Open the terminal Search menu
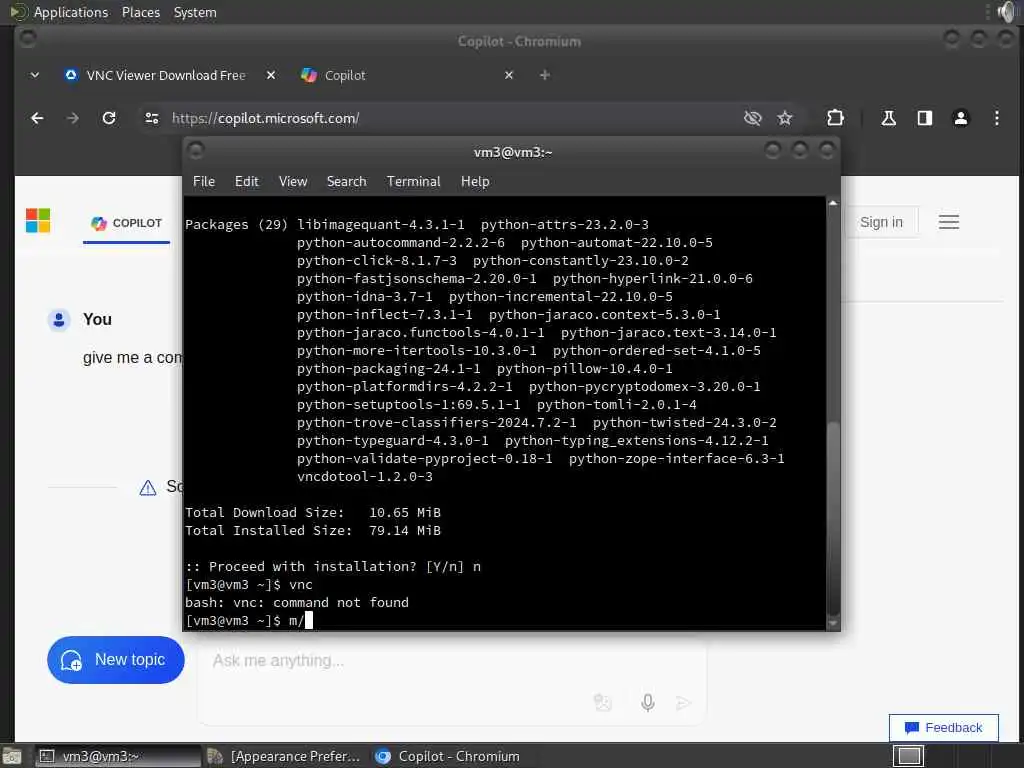Viewport: 1024px width, 768px height. pos(346,182)
